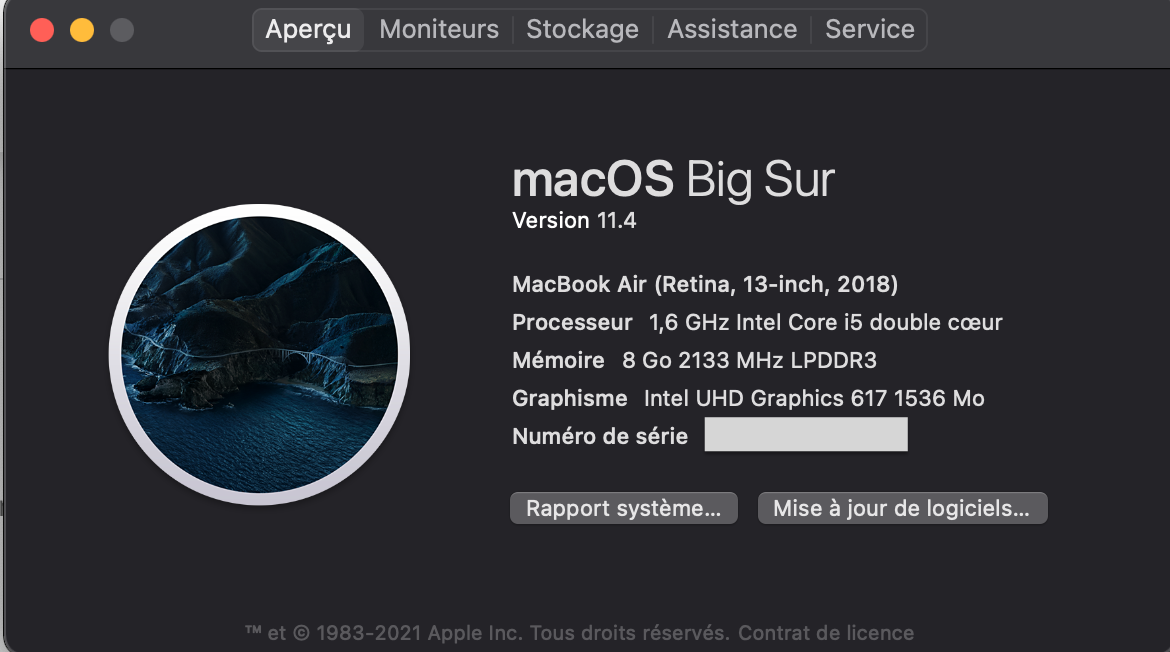Go to the Service tab
Screen dimensions: 1170x652
869,30
